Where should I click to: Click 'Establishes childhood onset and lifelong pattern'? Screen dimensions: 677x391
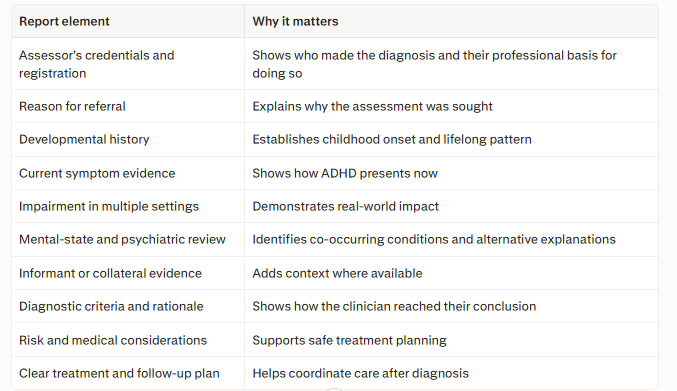pyautogui.click(x=392, y=139)
